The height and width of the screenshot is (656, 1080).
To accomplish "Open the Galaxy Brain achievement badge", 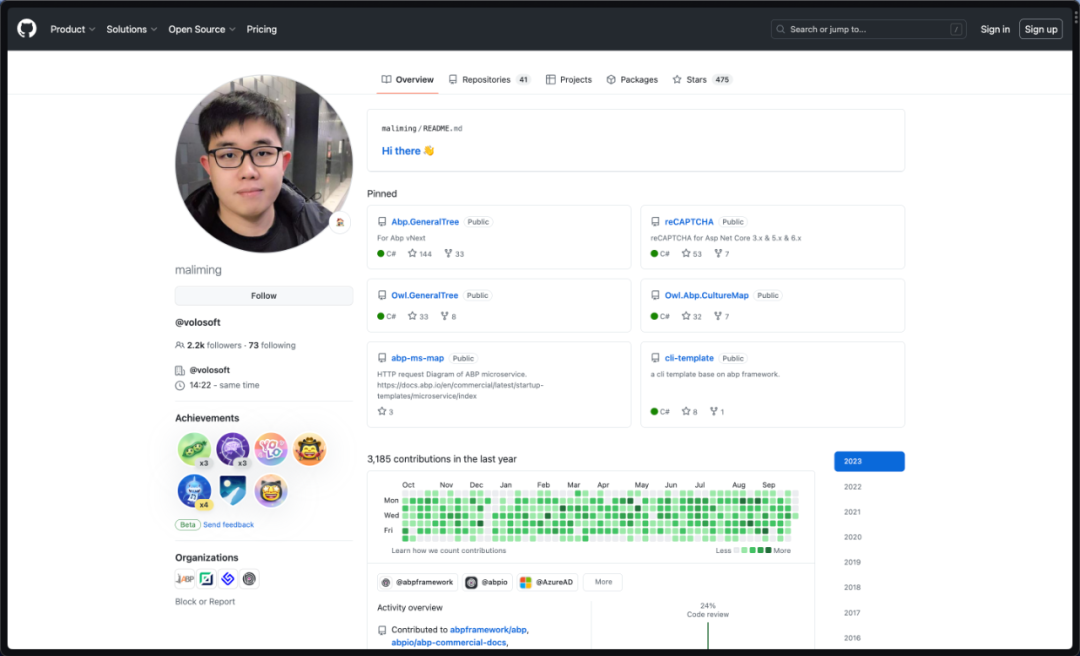I will [233, 449].
